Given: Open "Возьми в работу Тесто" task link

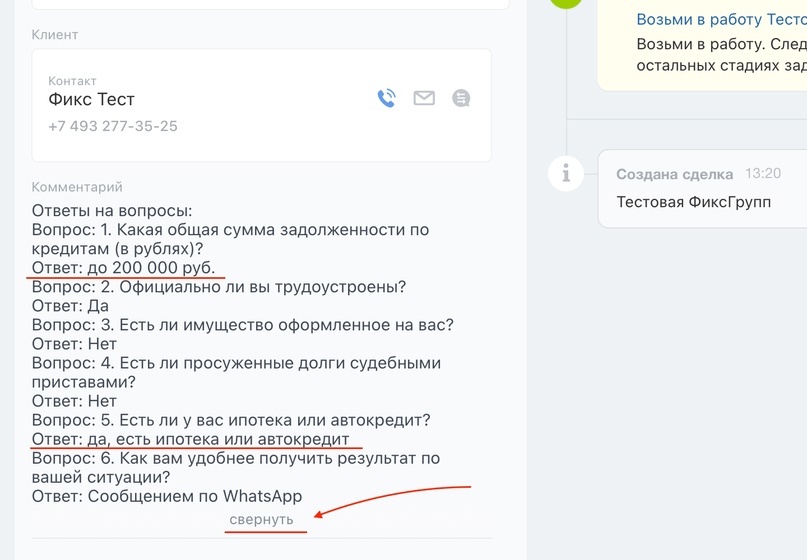Looking at the screenshot, I should (x=722, y=20).
